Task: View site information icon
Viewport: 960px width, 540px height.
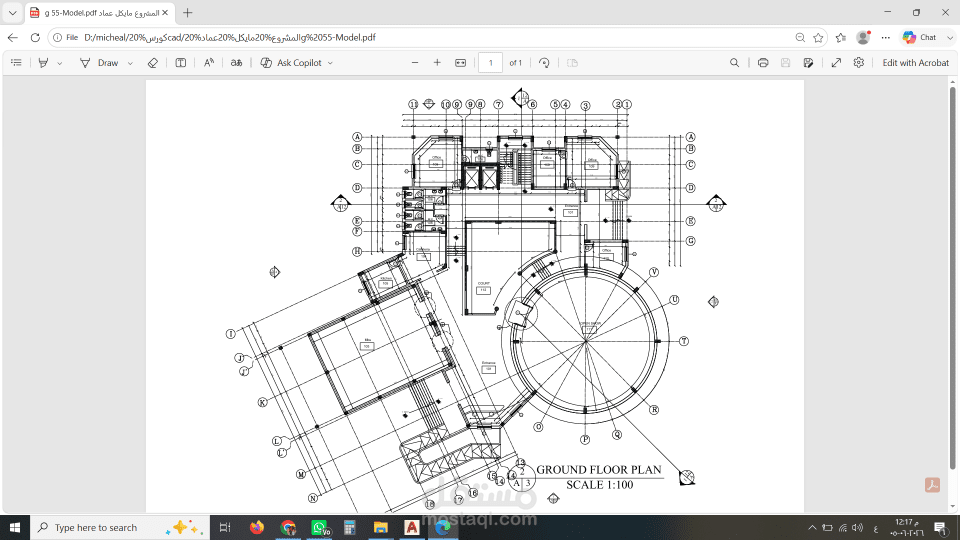Action: click(57, 37)
